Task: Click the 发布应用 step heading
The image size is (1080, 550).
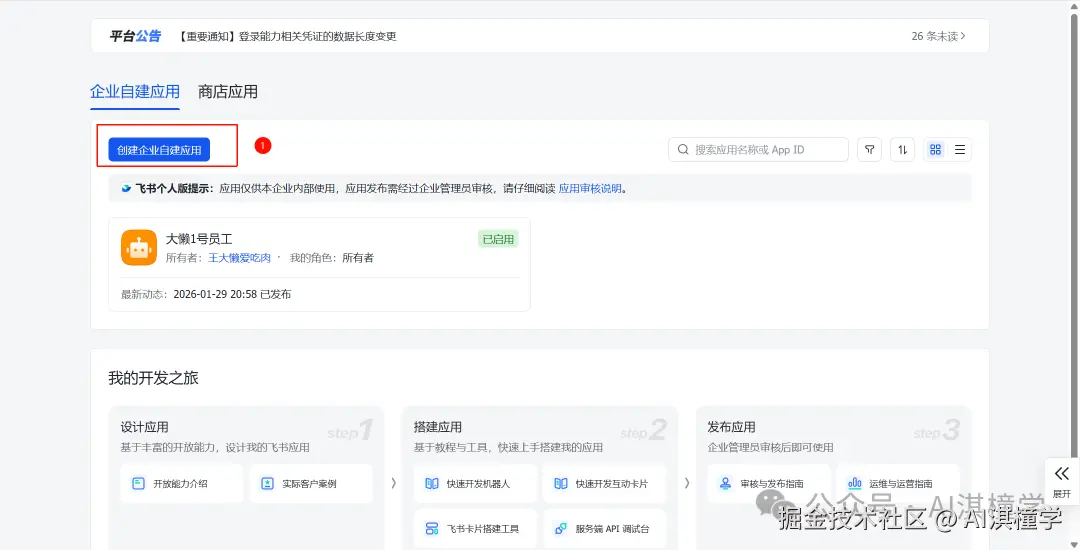Action: [731, 427]
